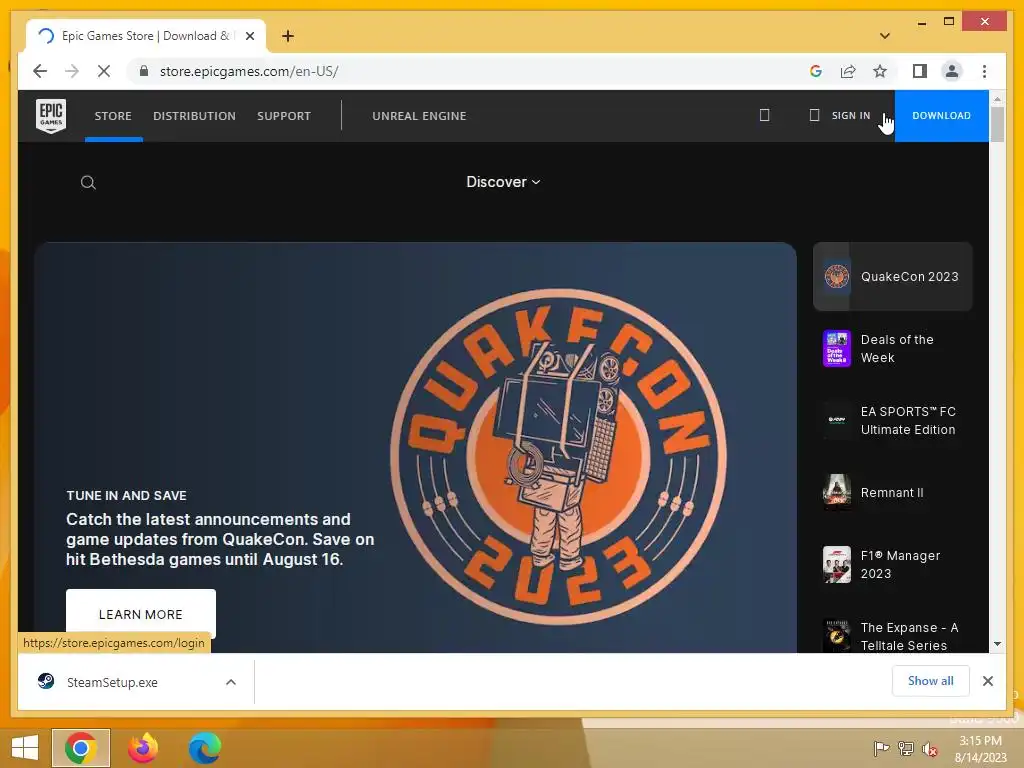Select Remnant II entry
This screenshot has height=768, width=1024.
point(893,492)
